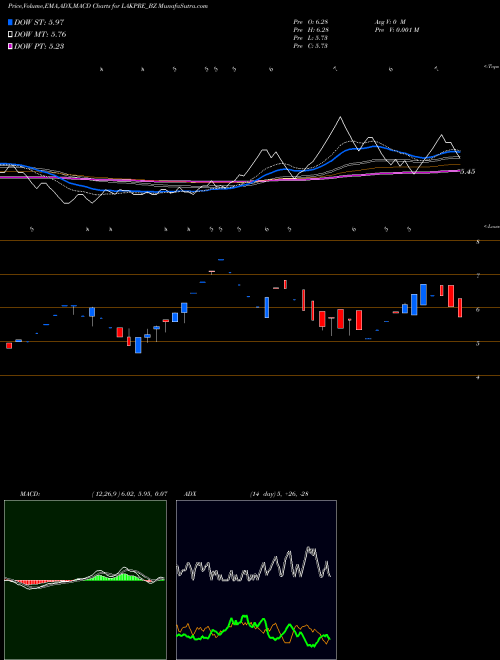Image resolution: width=500 pixels, height=660 pixels.
Task: Click the 'Pre C: 5.73' value
Action: tap(311, 46)
